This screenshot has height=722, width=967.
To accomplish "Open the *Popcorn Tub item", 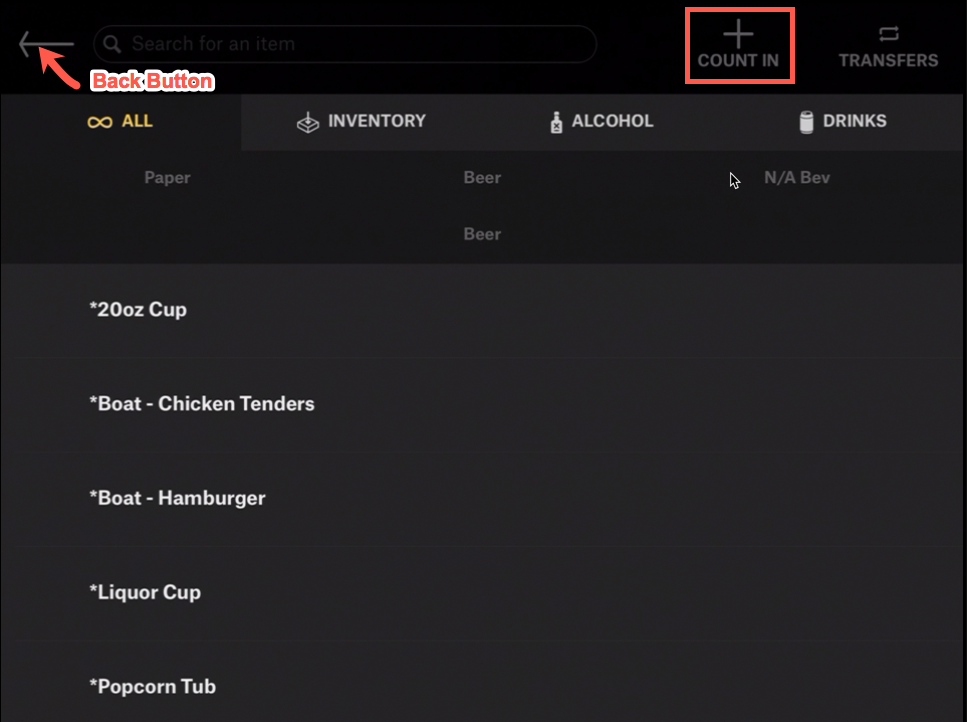I will click(152, 687).
